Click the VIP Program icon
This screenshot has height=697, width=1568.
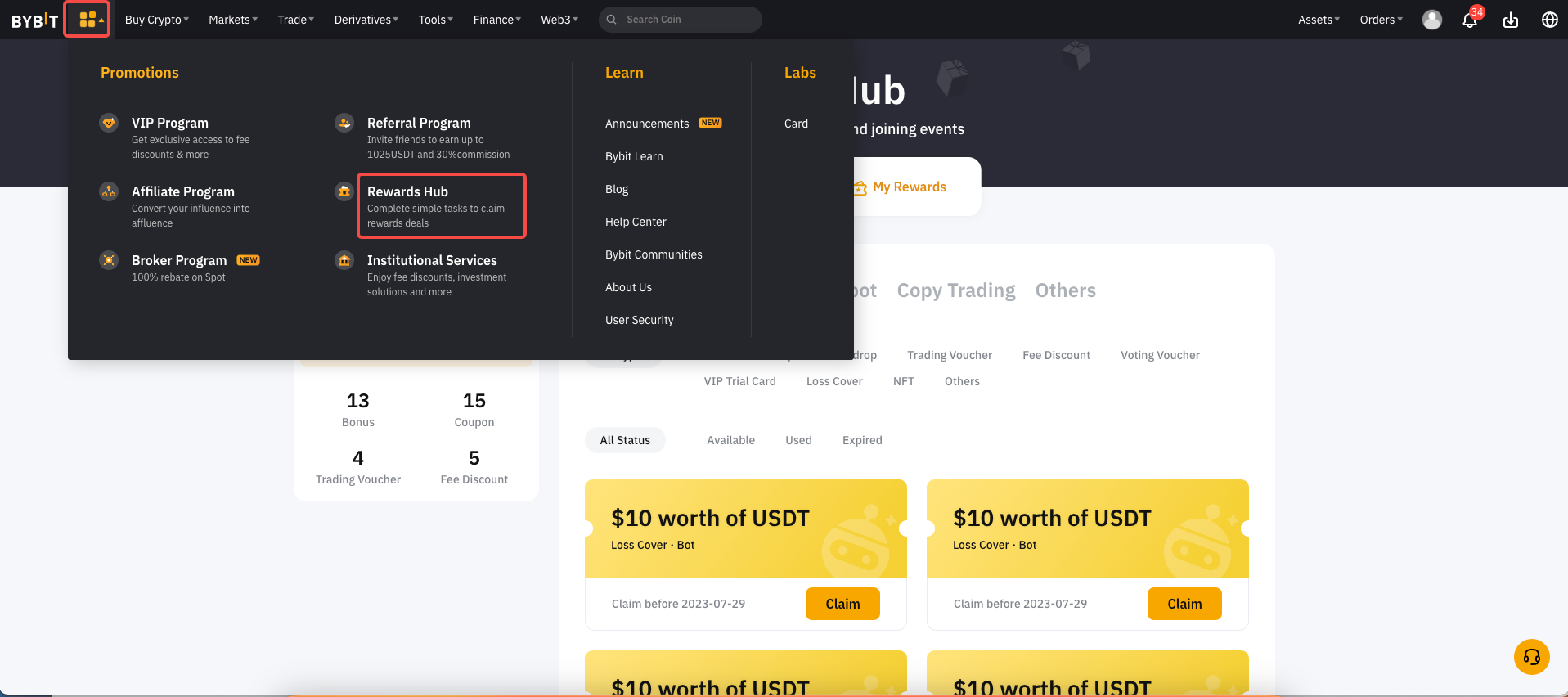pyautogui.click(x=109, y=123)
